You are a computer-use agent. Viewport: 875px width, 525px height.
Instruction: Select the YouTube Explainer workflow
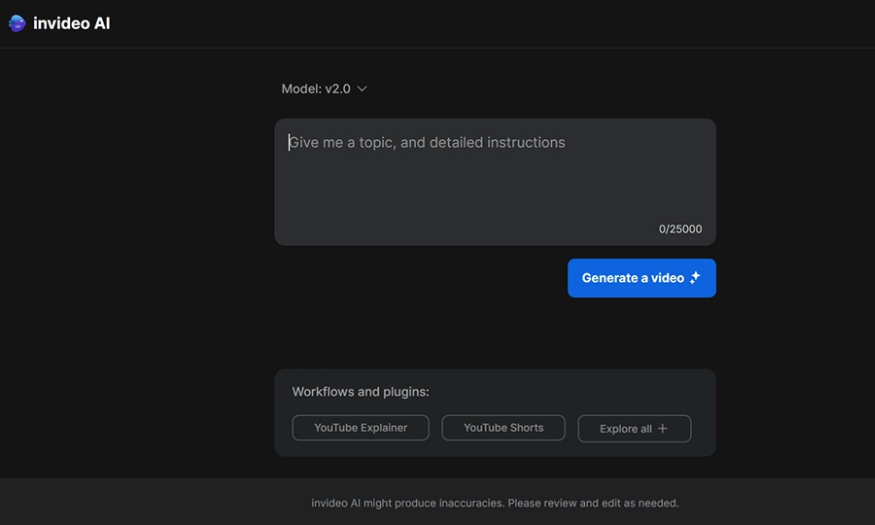(360, 428)
